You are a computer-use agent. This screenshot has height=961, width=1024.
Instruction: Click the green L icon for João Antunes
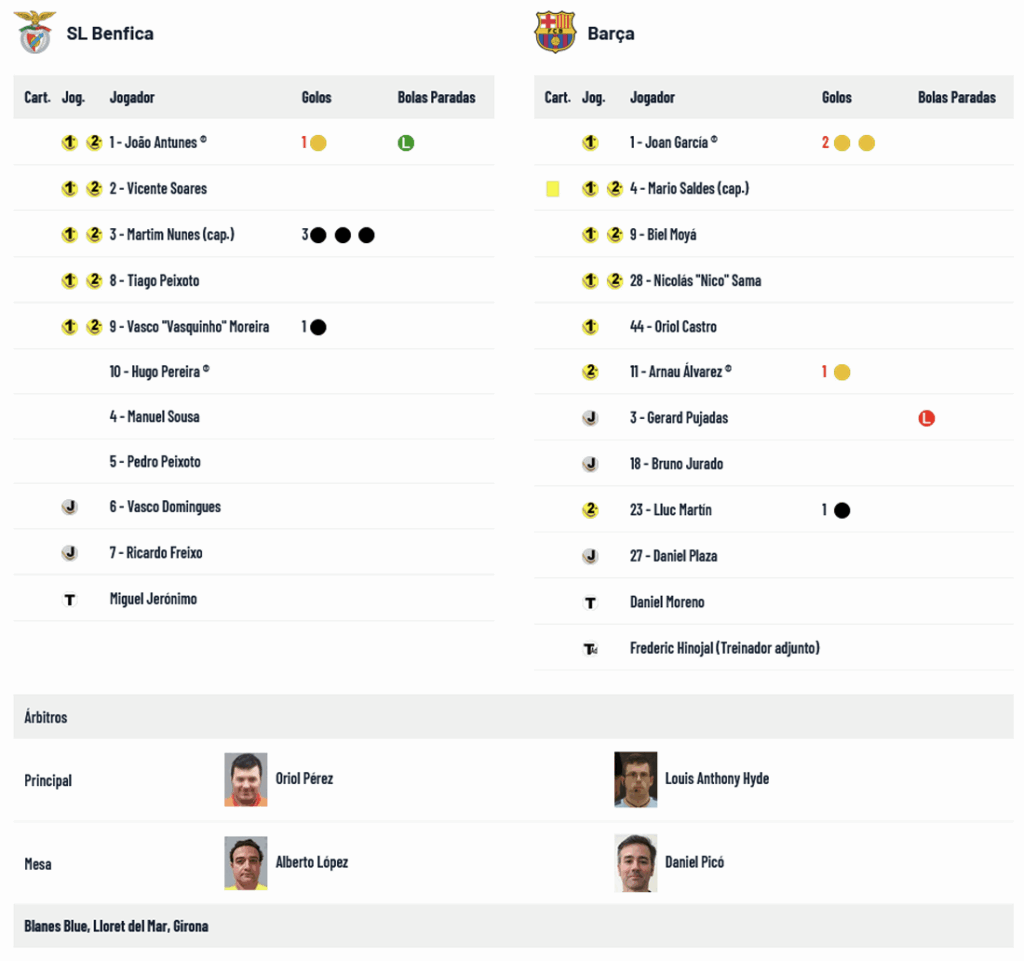[405, 143]
